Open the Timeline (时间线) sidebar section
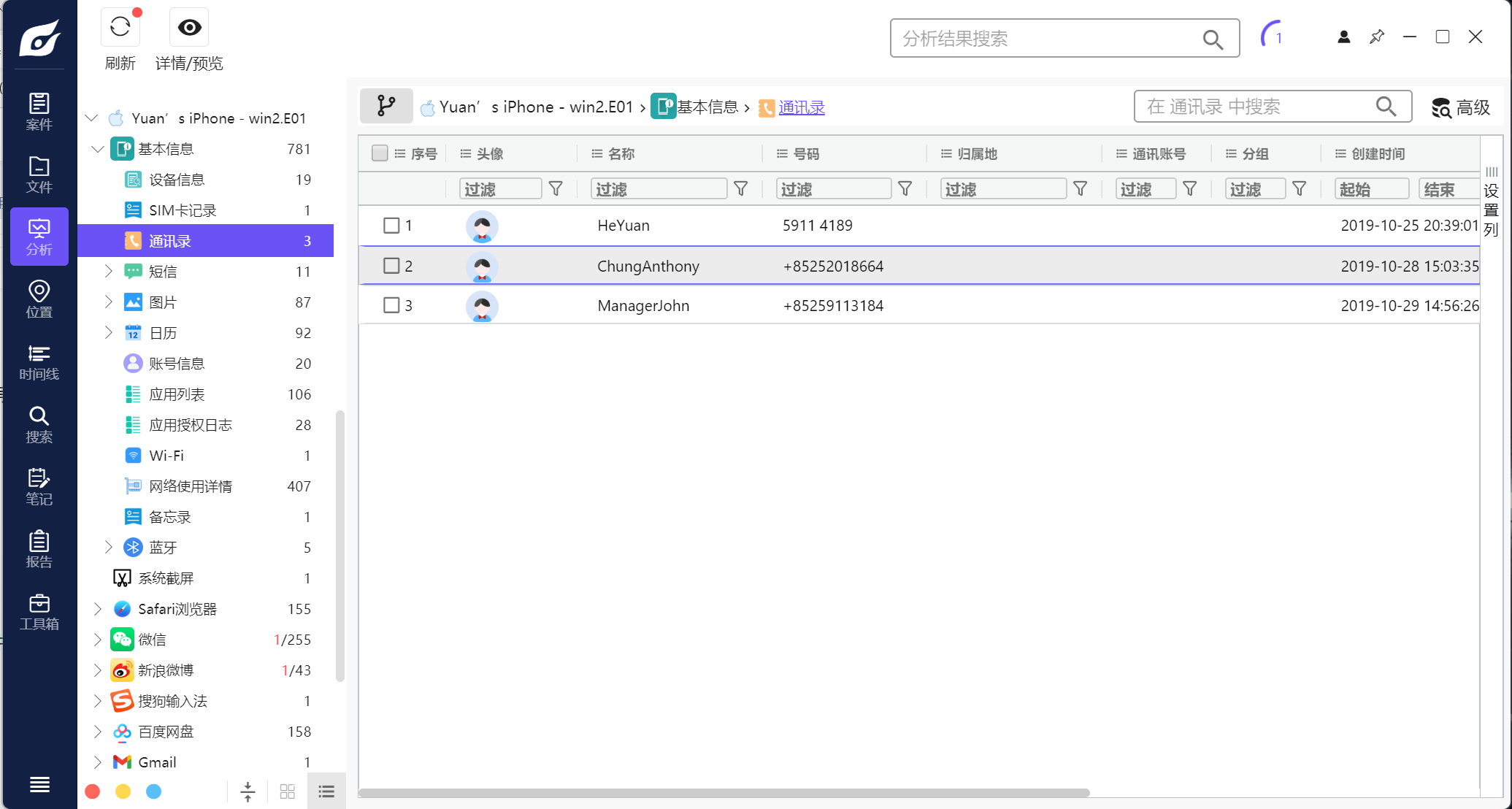 (39, 363)
